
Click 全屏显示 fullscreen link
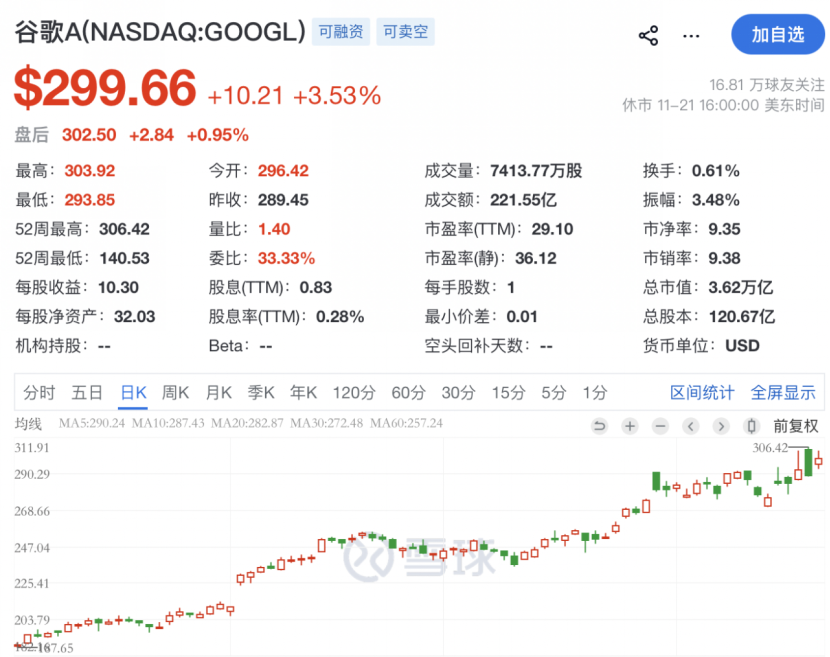(x=783, y=393)
